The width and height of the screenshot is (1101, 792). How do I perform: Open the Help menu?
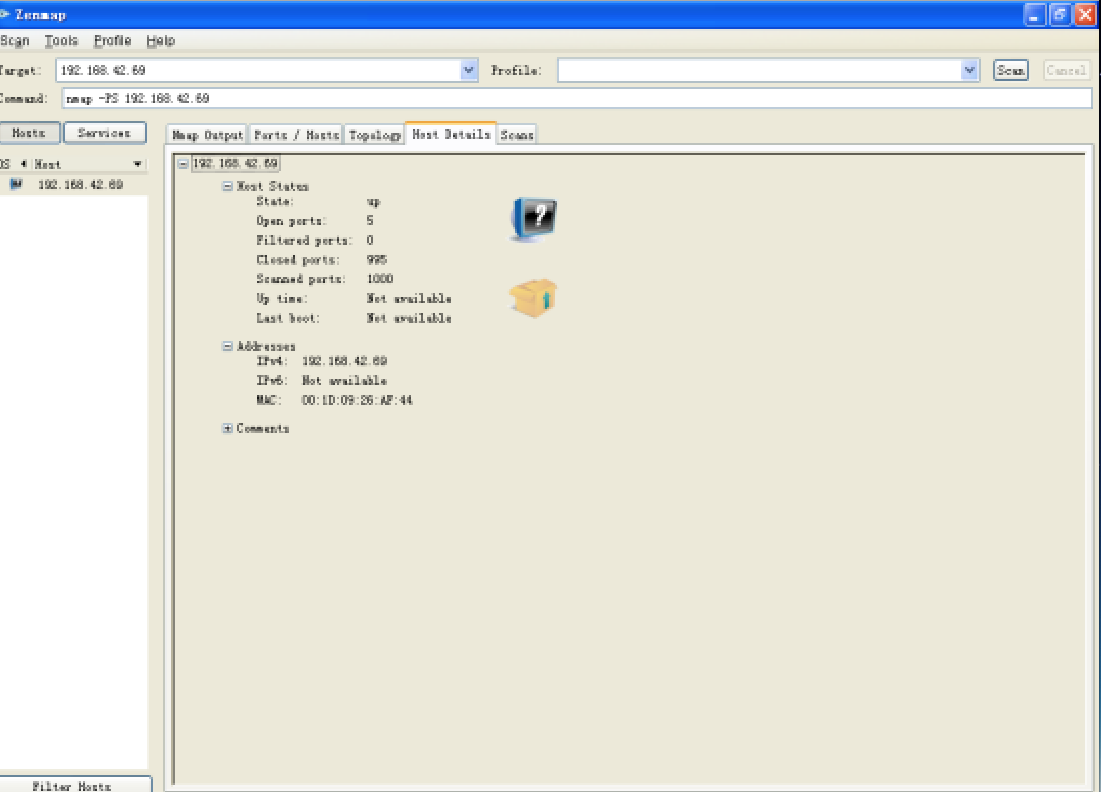161,41
